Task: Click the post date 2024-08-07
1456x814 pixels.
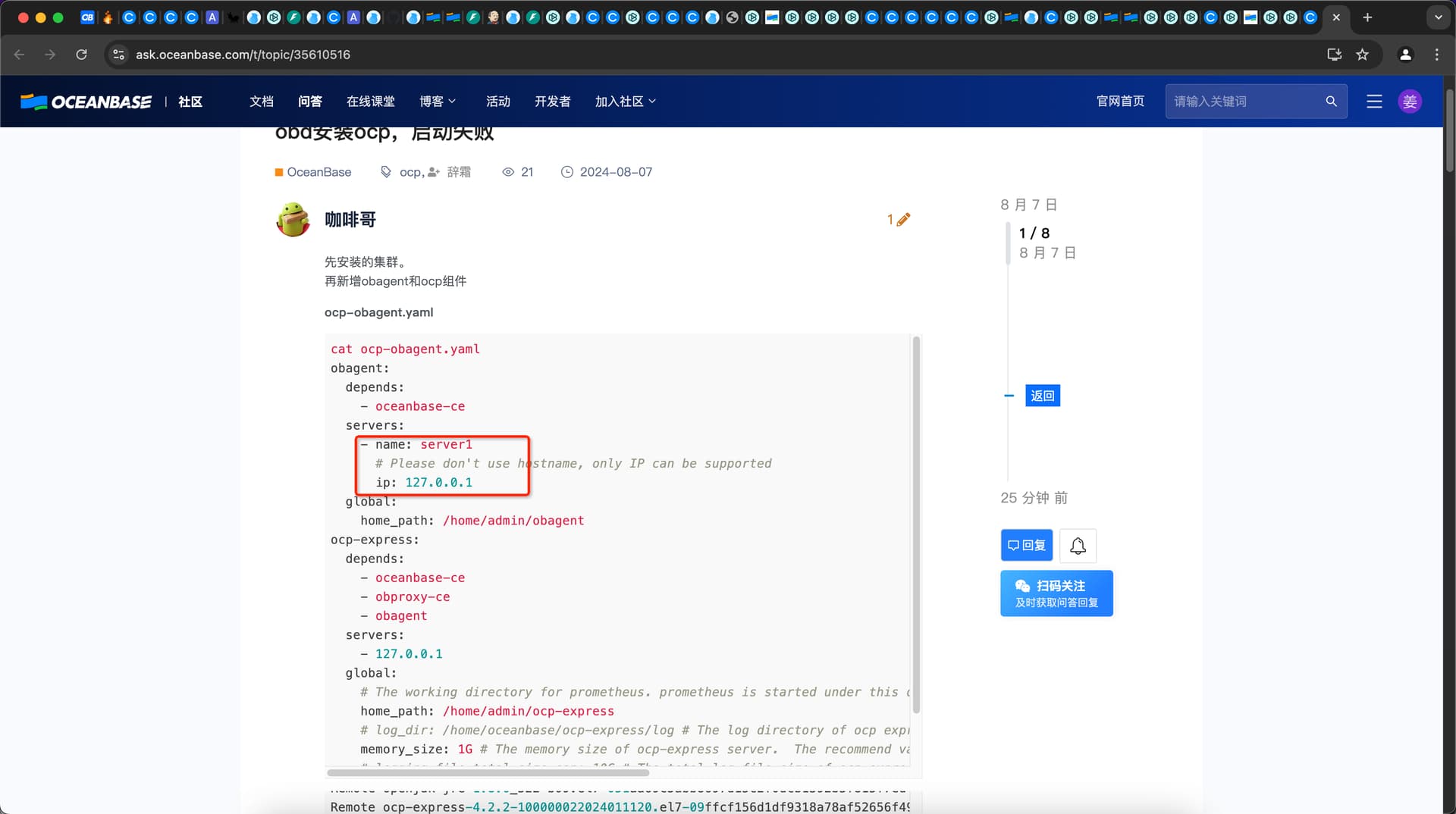Action: point(616,172)
